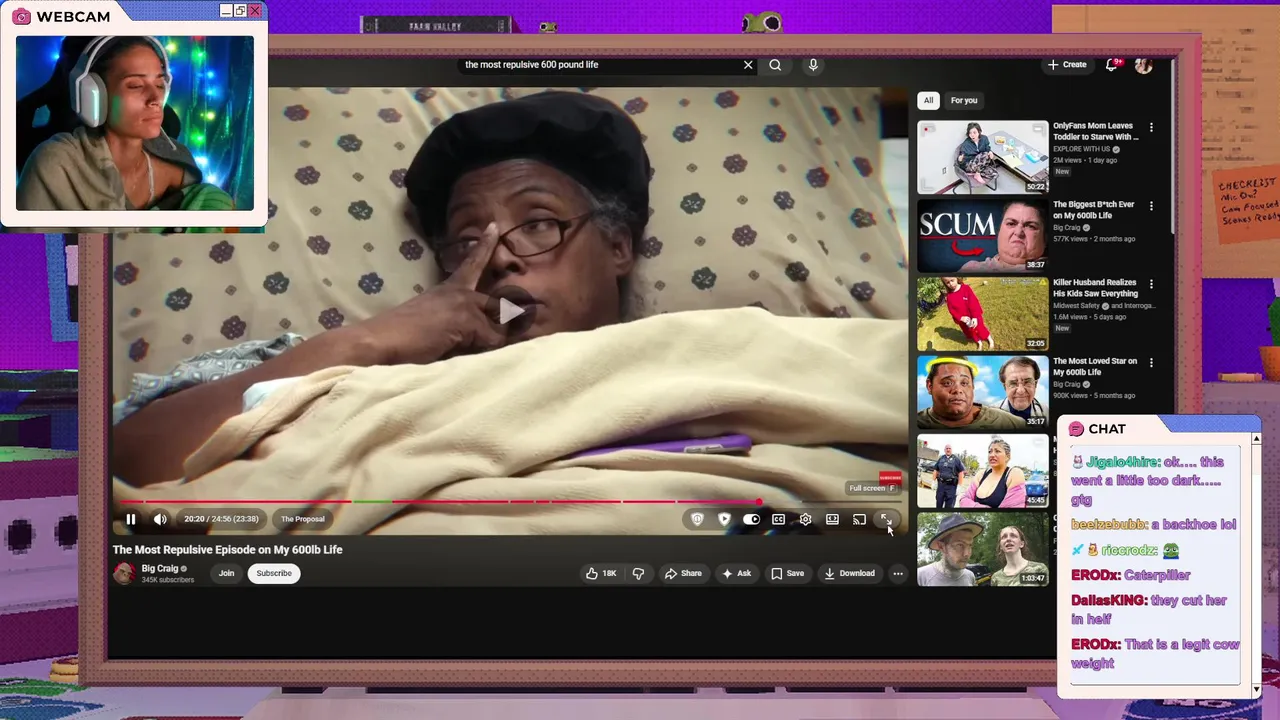Image resolution: width=1280 pixels, height=720 pixels.
Task: Select the 'For you' filter chip
Action: pos(964,100)
